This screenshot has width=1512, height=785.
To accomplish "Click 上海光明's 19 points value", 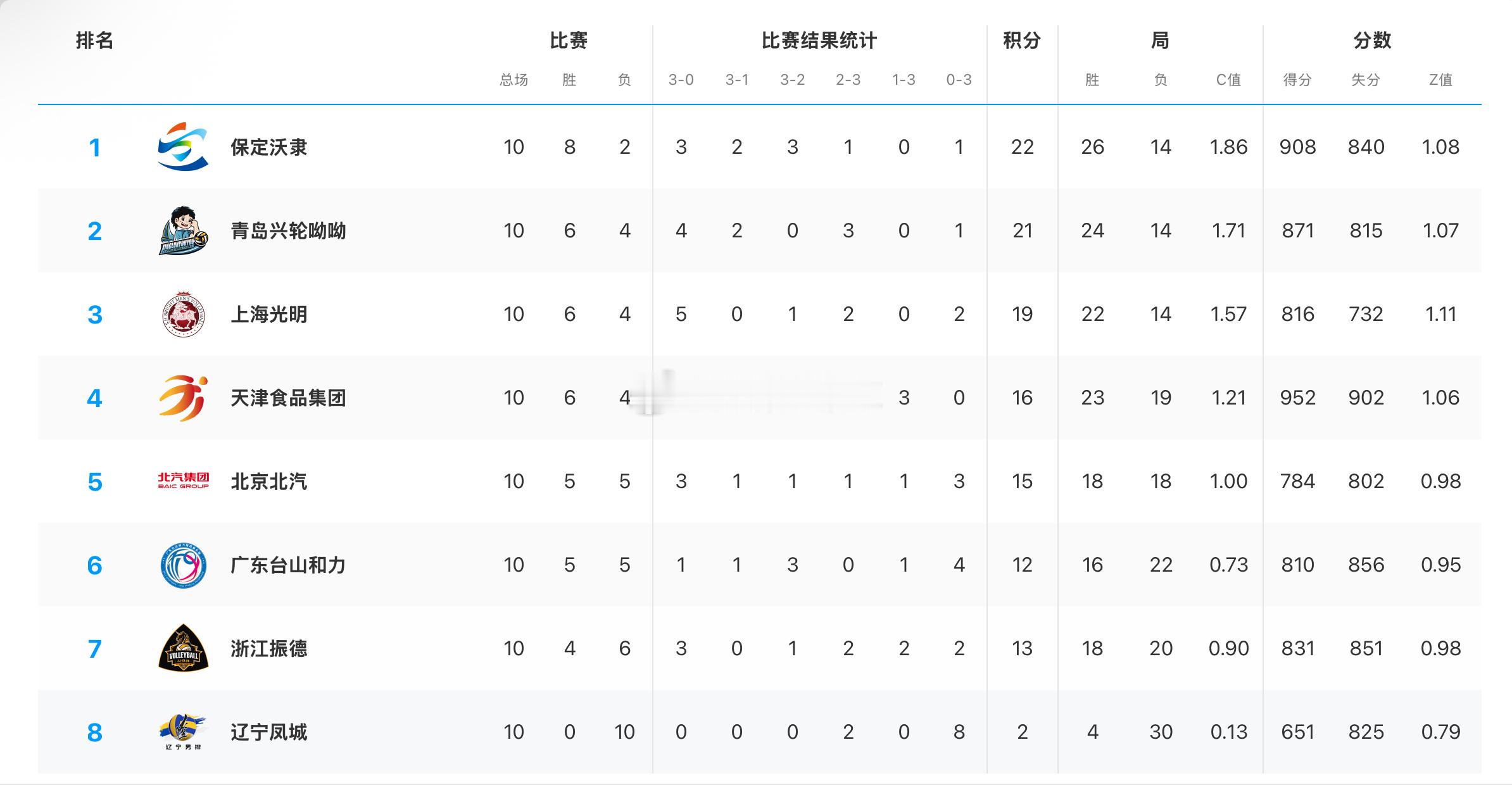I will [x=1022, y=314].
